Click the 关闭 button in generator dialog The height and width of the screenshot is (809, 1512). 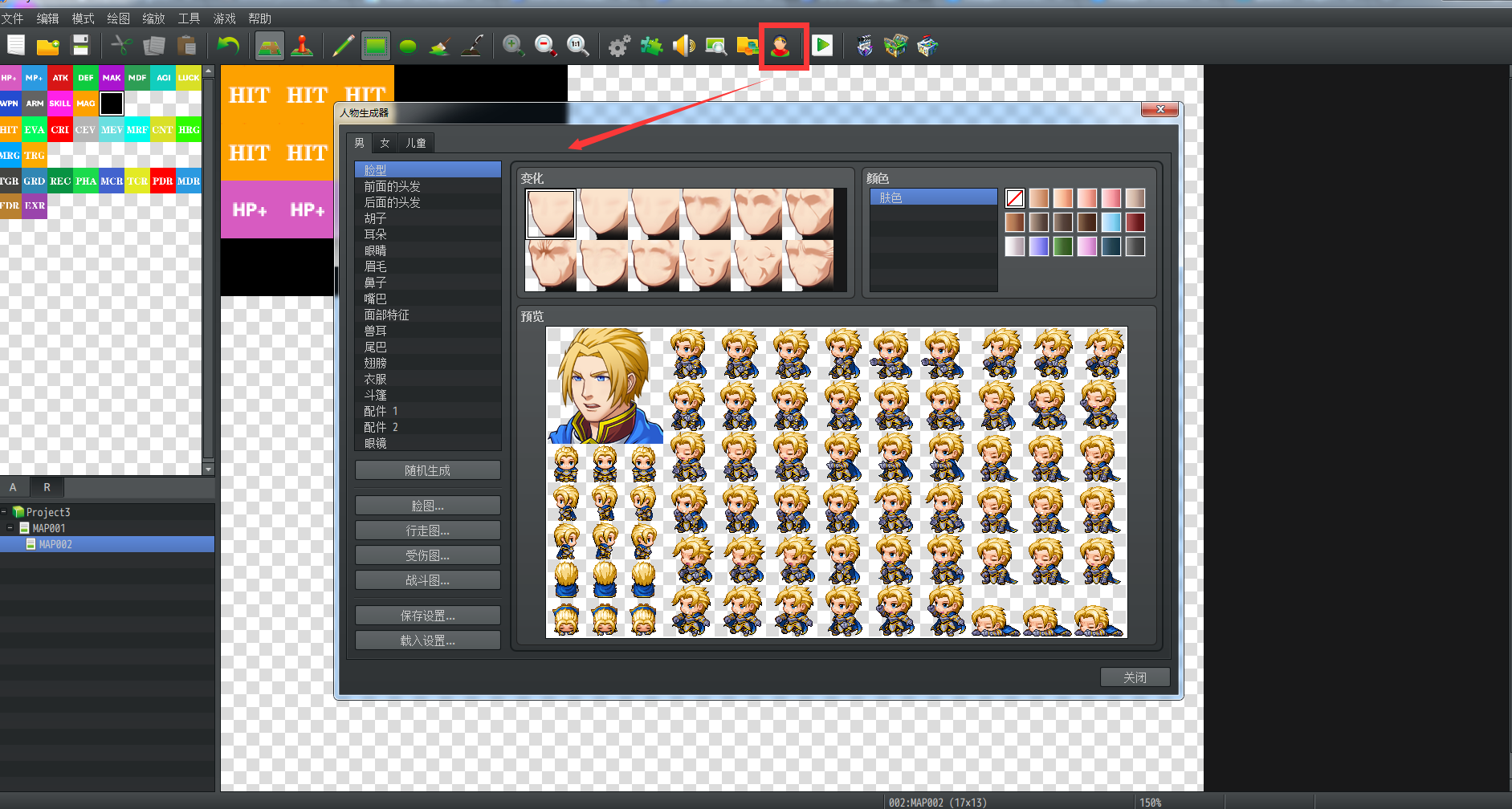click(x=1135, y=677)
